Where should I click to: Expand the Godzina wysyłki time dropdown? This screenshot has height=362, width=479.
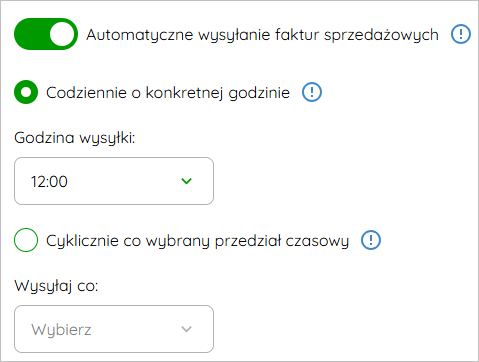pyautogui.click(x=114, y=181)
